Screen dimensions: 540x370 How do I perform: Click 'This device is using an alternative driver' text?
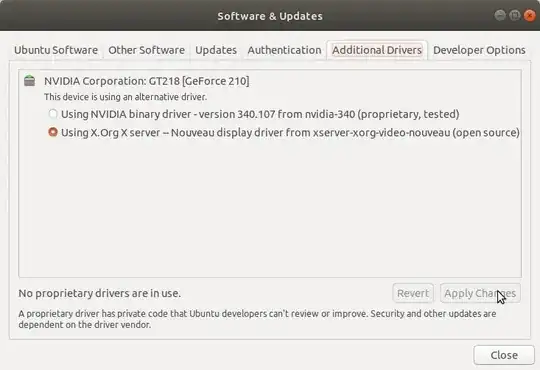[x=125, y=97]
